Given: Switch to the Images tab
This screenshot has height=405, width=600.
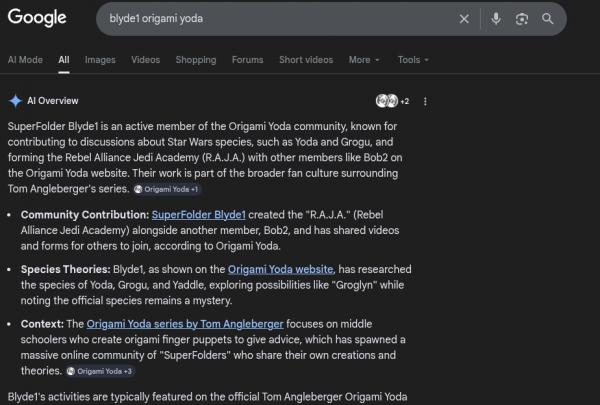Looking at the screenshot, I should pyautogui.click(x=100, y=60).
